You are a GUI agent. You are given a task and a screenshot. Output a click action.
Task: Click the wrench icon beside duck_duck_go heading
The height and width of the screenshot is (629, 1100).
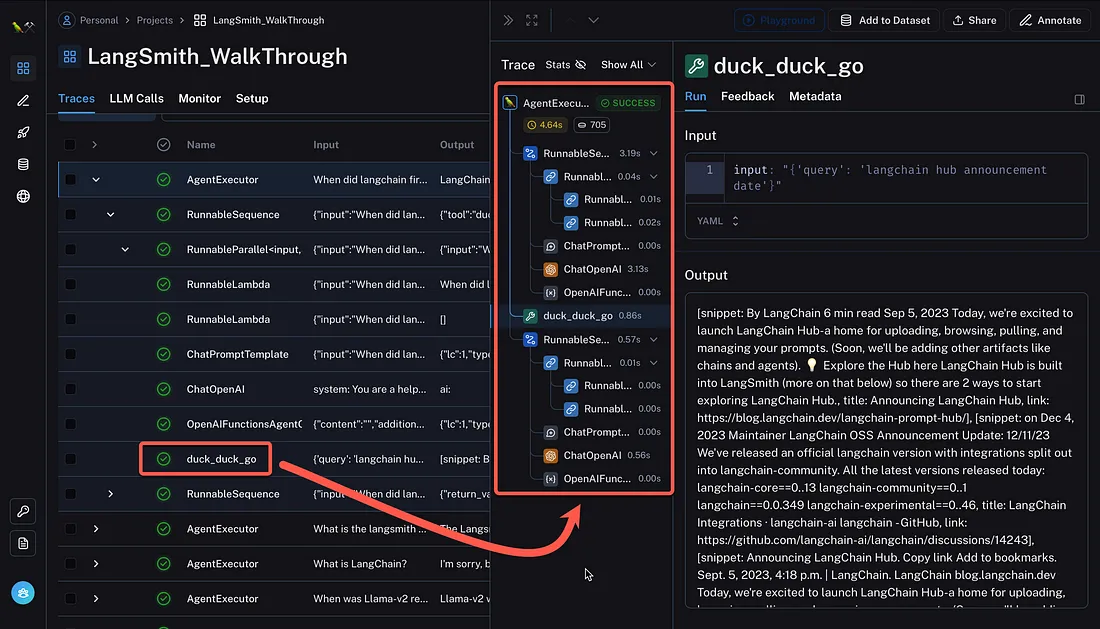point(696,66)
